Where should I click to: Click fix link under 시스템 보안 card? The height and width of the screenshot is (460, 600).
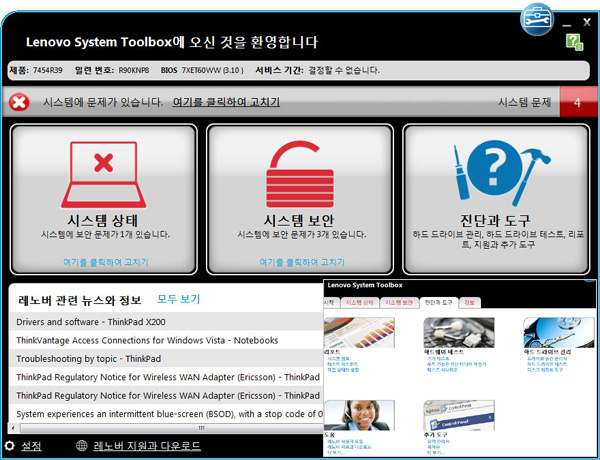coord(302,262)
